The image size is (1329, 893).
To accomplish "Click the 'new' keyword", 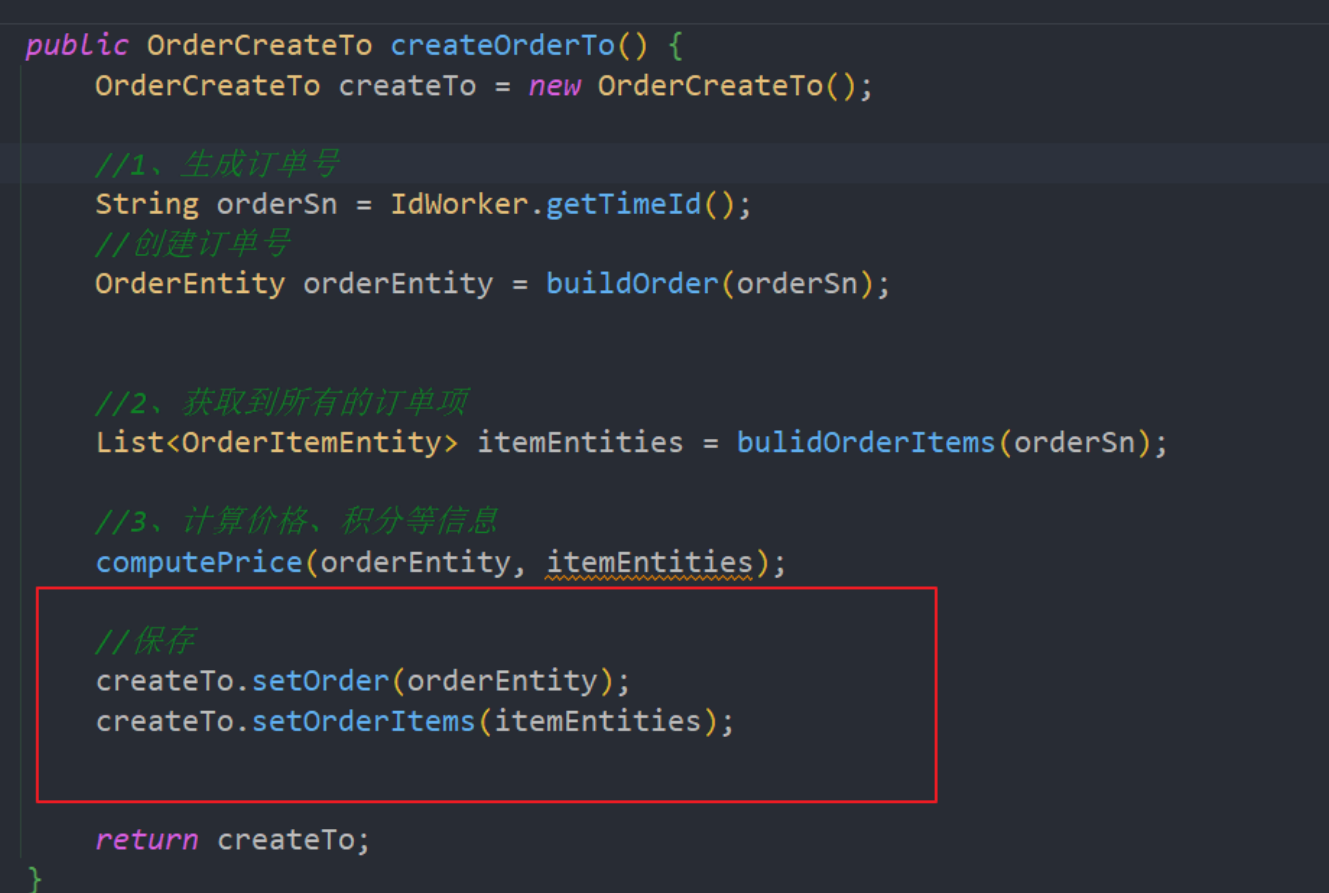I will 555,86.
